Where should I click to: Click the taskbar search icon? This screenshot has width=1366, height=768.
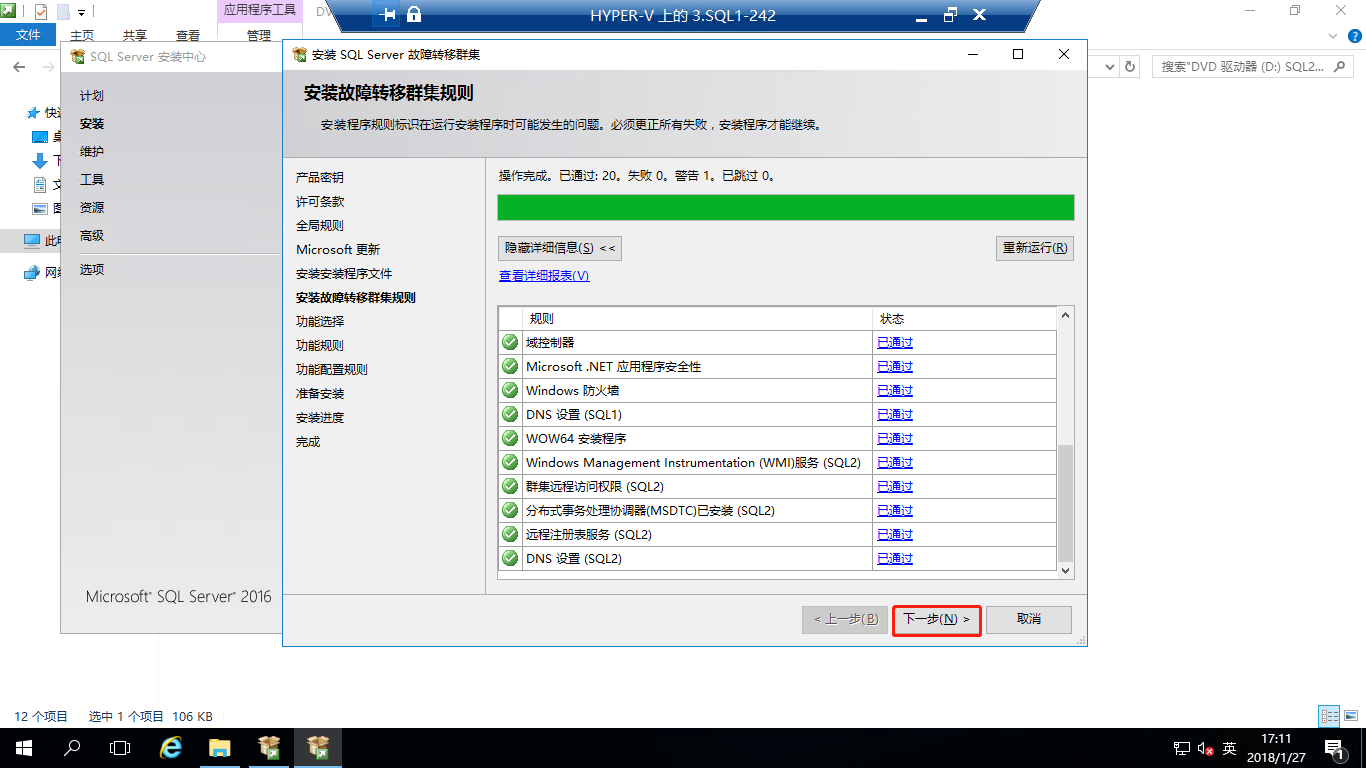[72, 748]
